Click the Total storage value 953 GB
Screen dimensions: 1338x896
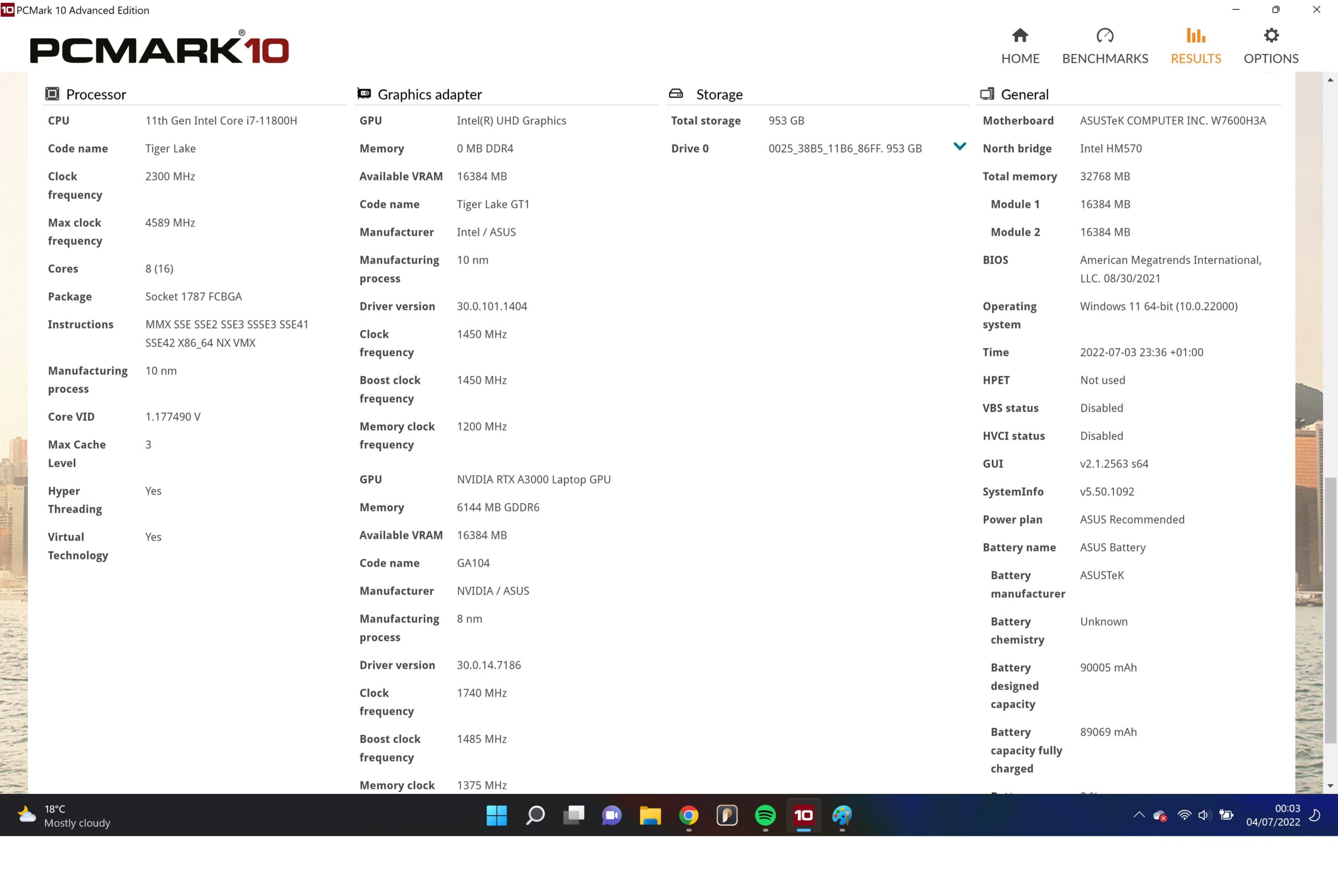point(787,121)
